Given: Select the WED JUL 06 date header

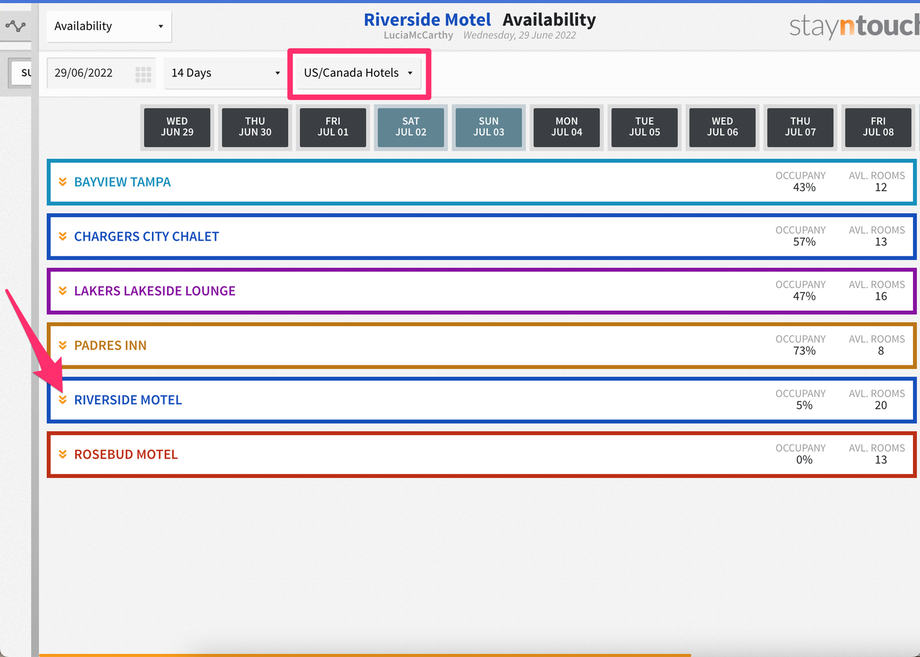Looking at the screenshot, I should coord(722,127).
